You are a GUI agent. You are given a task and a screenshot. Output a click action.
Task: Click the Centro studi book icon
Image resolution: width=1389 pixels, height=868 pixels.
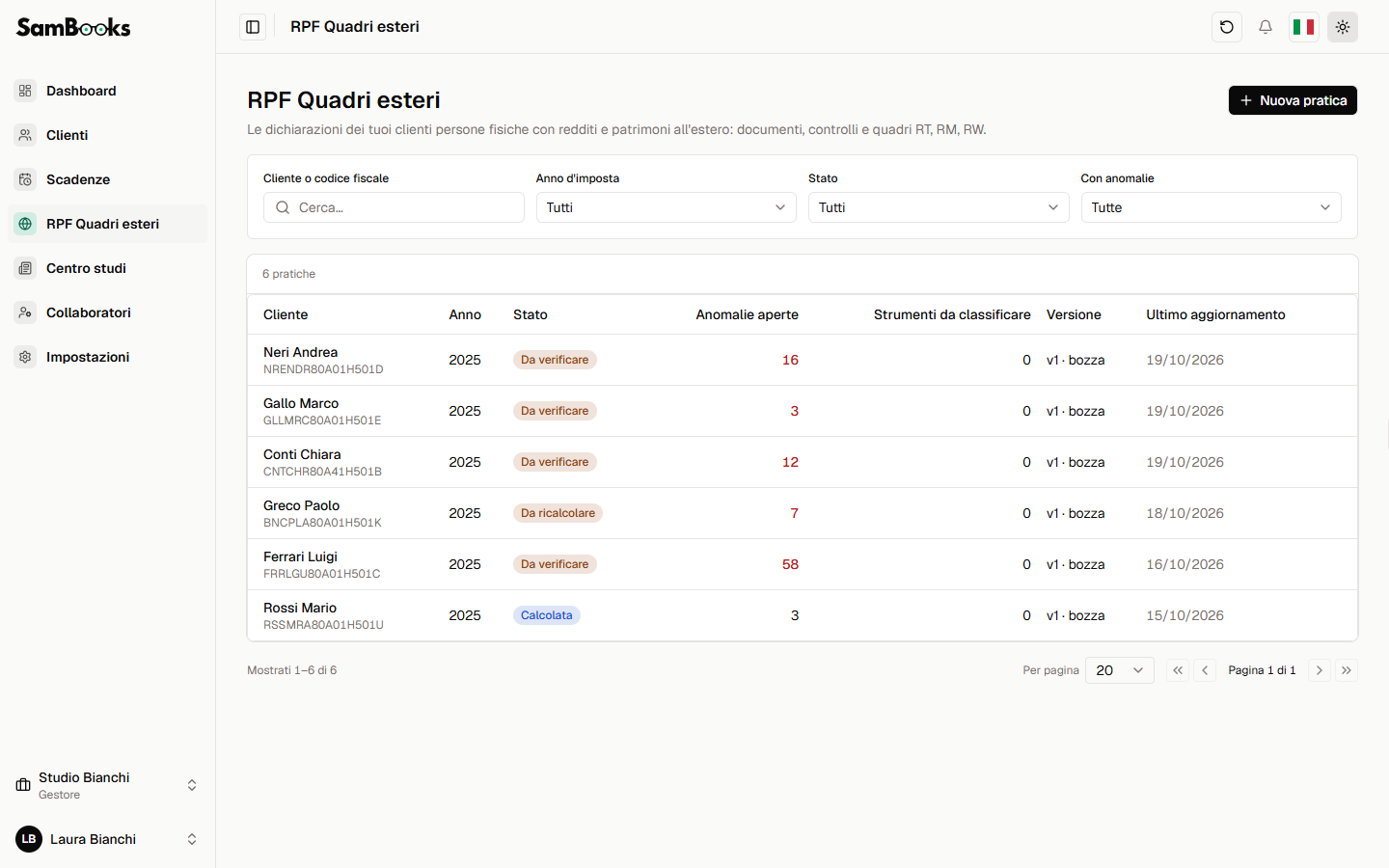pos(25,268)
